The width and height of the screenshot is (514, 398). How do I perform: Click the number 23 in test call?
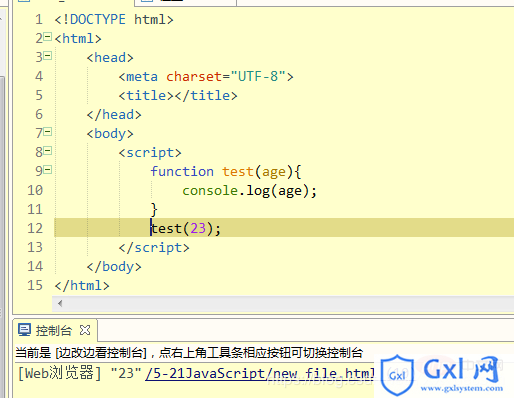click(198, 228)
